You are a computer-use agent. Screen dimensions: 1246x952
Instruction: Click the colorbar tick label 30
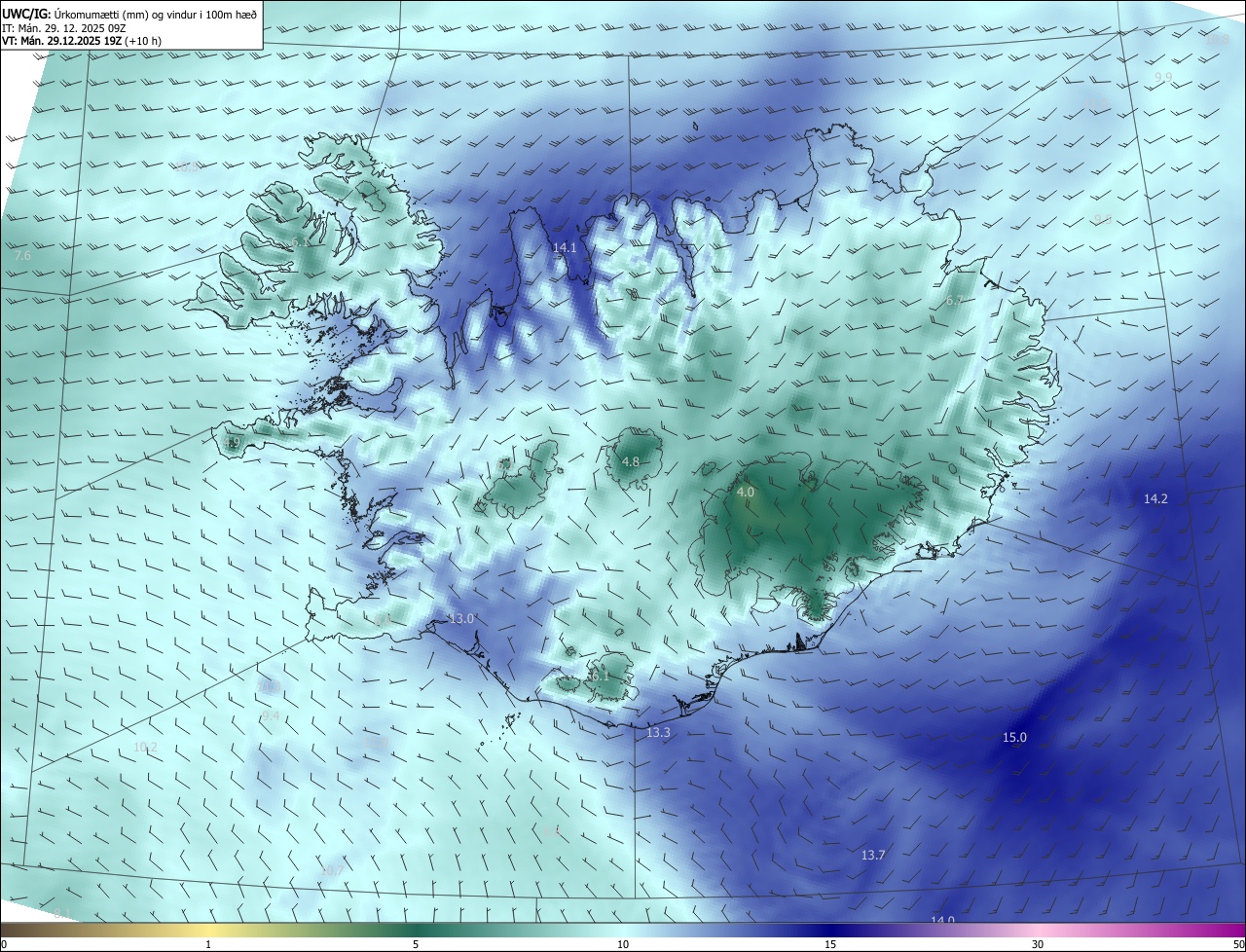(x=1038, y=944)
